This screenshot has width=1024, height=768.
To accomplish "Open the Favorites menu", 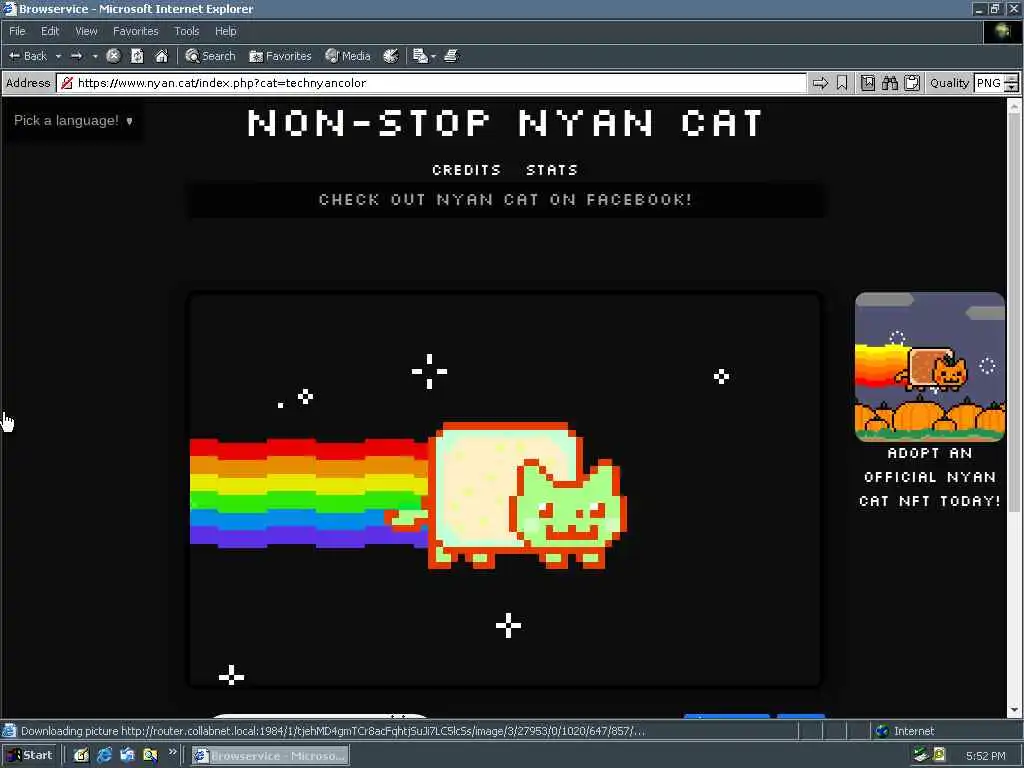I will (135, 31).
